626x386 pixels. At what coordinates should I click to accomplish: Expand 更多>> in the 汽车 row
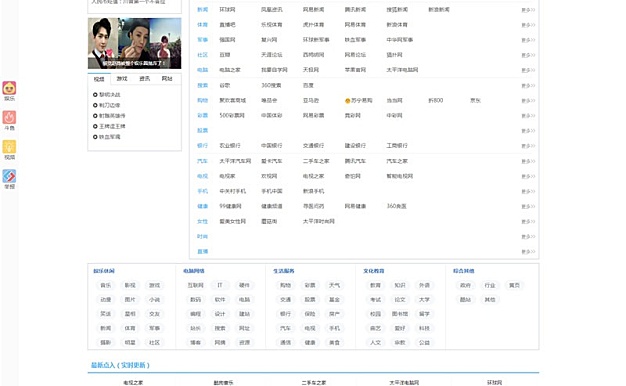(528, 161)
